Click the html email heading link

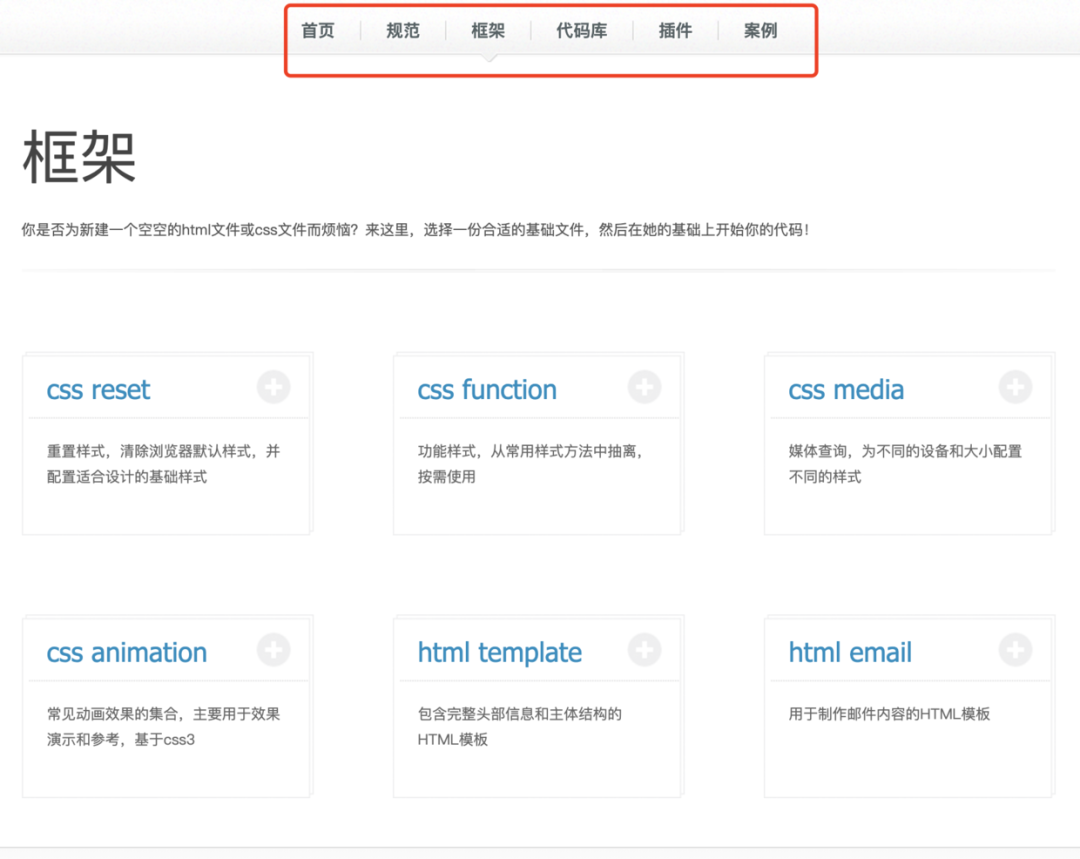click(850, 653)
